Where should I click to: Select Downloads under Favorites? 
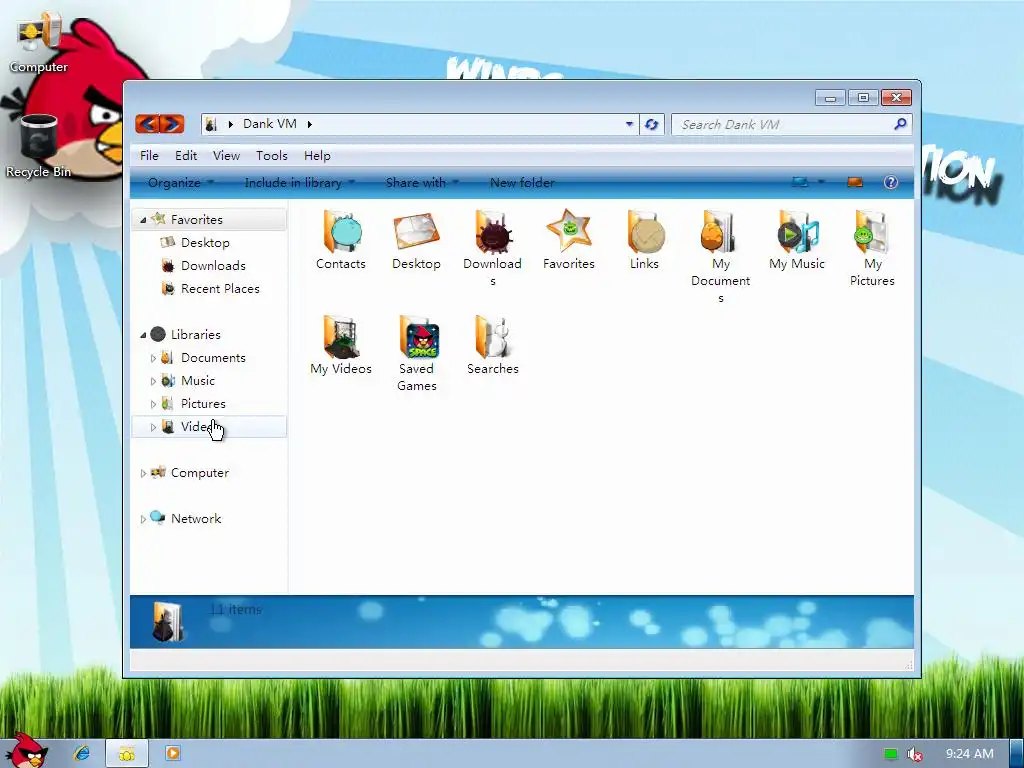click(x=213, y=266)
